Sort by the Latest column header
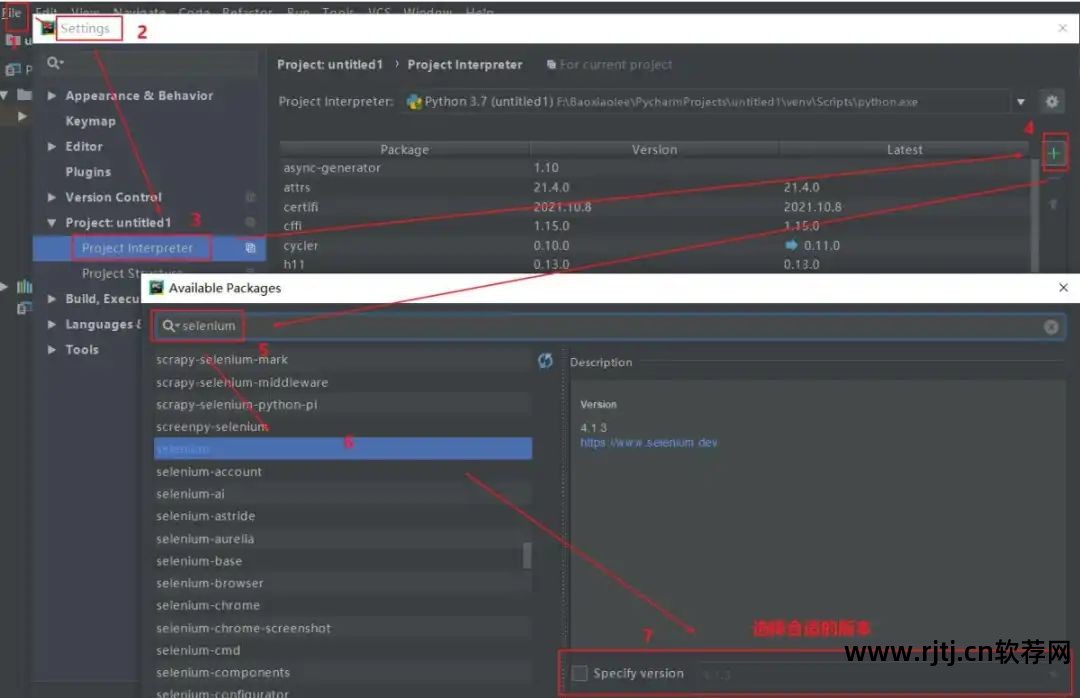This screenshot has width=1080, height=698. click(904, 150)
